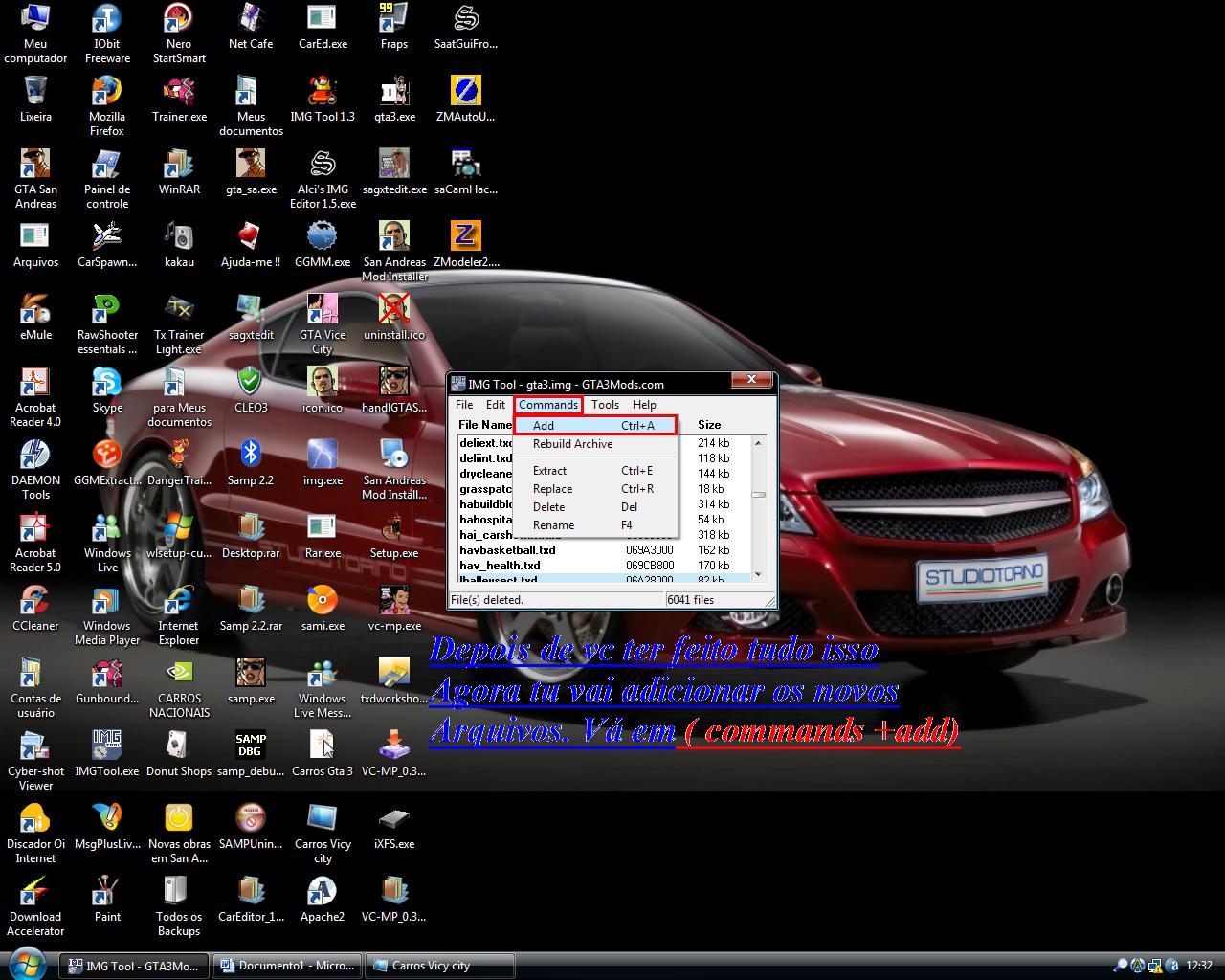Select the eMule desktop icon
1225x980 pixels.
click(x=35, y=319)
